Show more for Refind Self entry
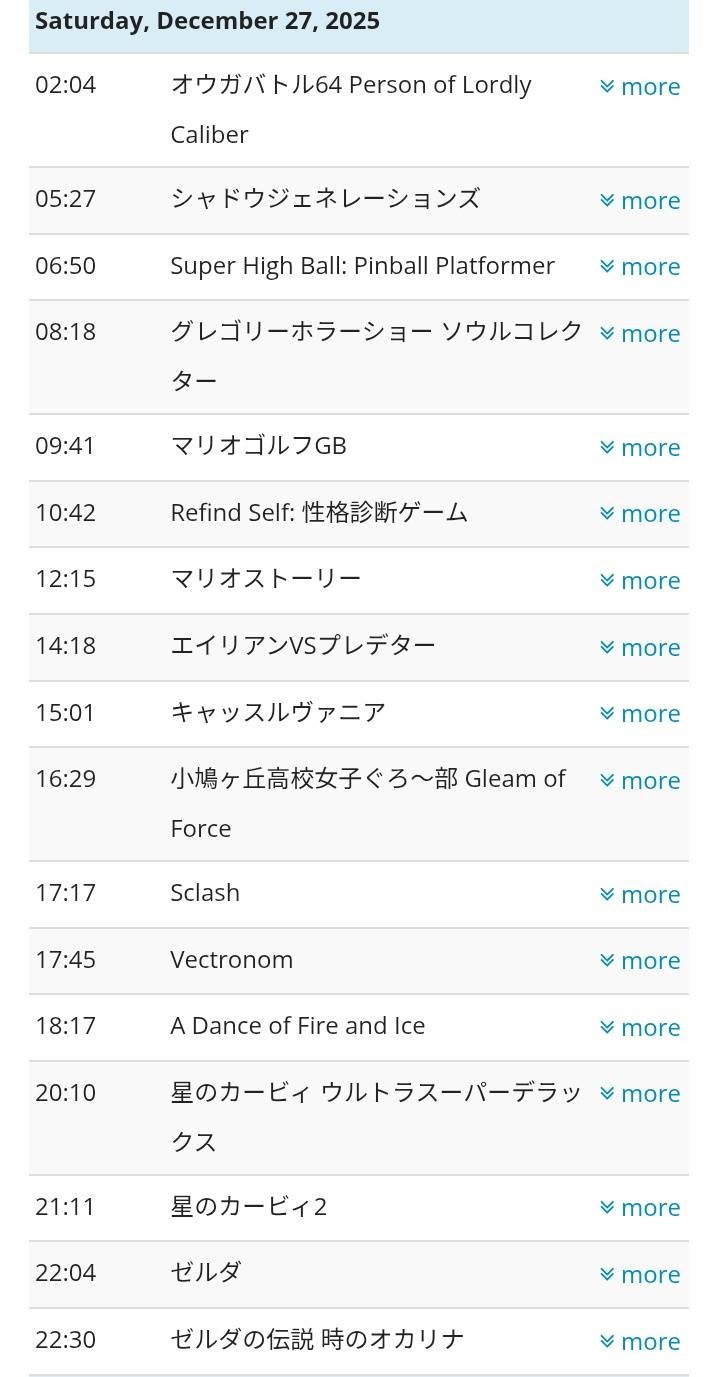Image resolution: width=719 pixels, height=1377 pixels. pyautogui.click(x=640, y=514)
